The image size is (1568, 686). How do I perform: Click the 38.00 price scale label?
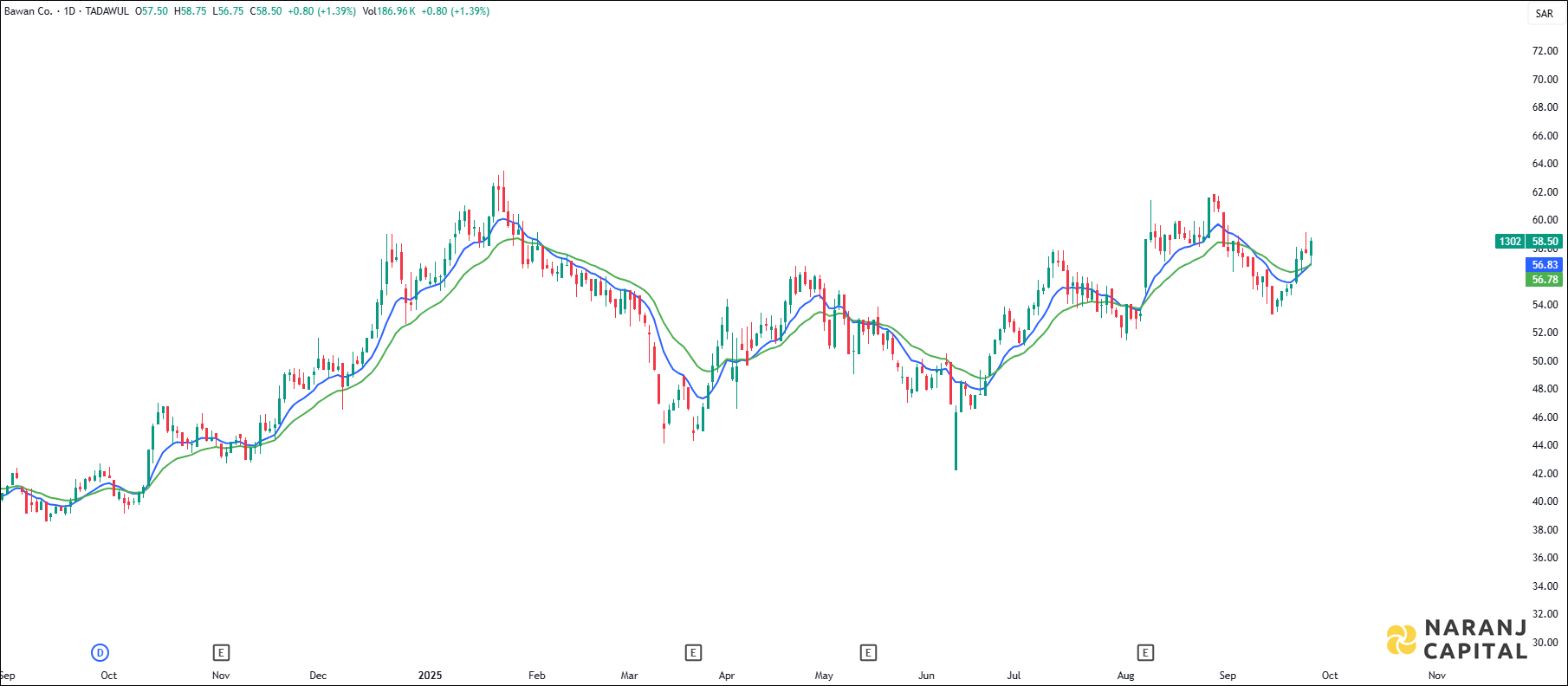[x=1545, y=529]
